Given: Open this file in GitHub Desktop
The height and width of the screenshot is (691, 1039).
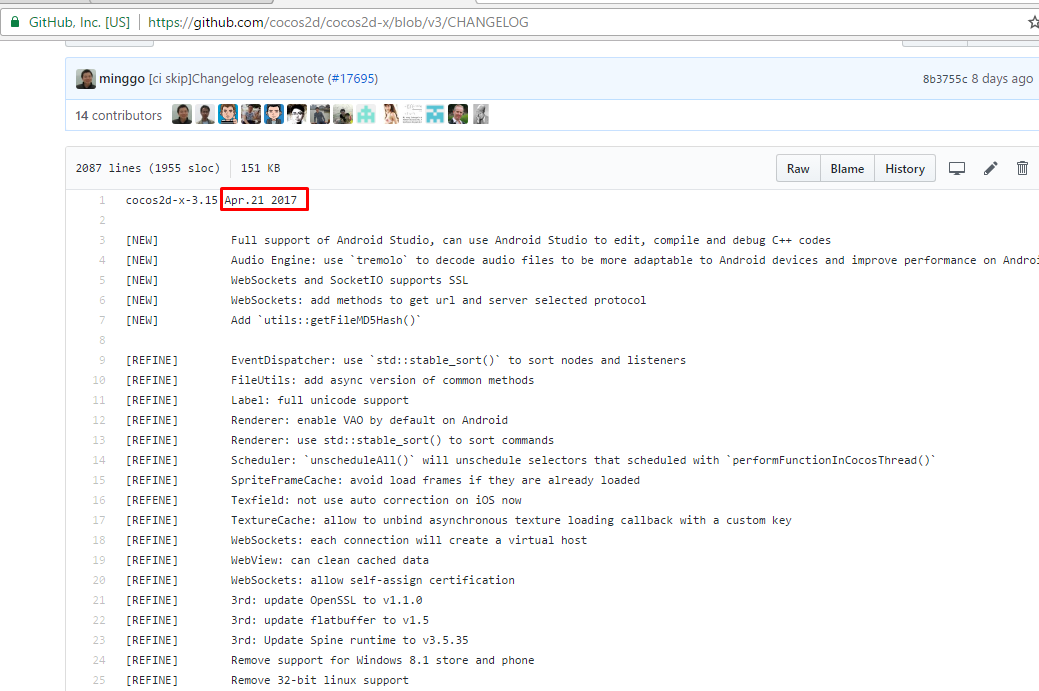Looking at the screenshot, I should pyautogui.click(x=957, y=168).
